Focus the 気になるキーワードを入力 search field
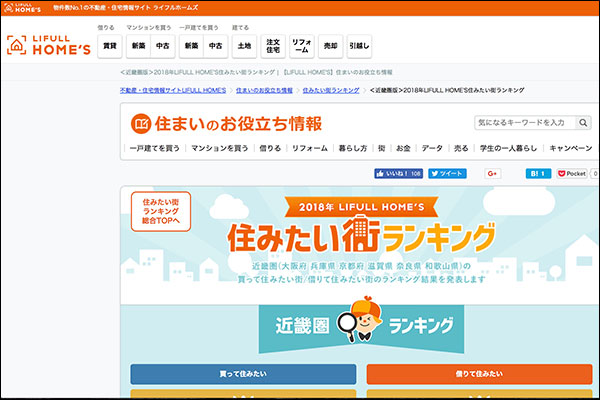Image resolution: width=600 pixels, height=400 pixels. pyautogui.click(x=523, y=123)
